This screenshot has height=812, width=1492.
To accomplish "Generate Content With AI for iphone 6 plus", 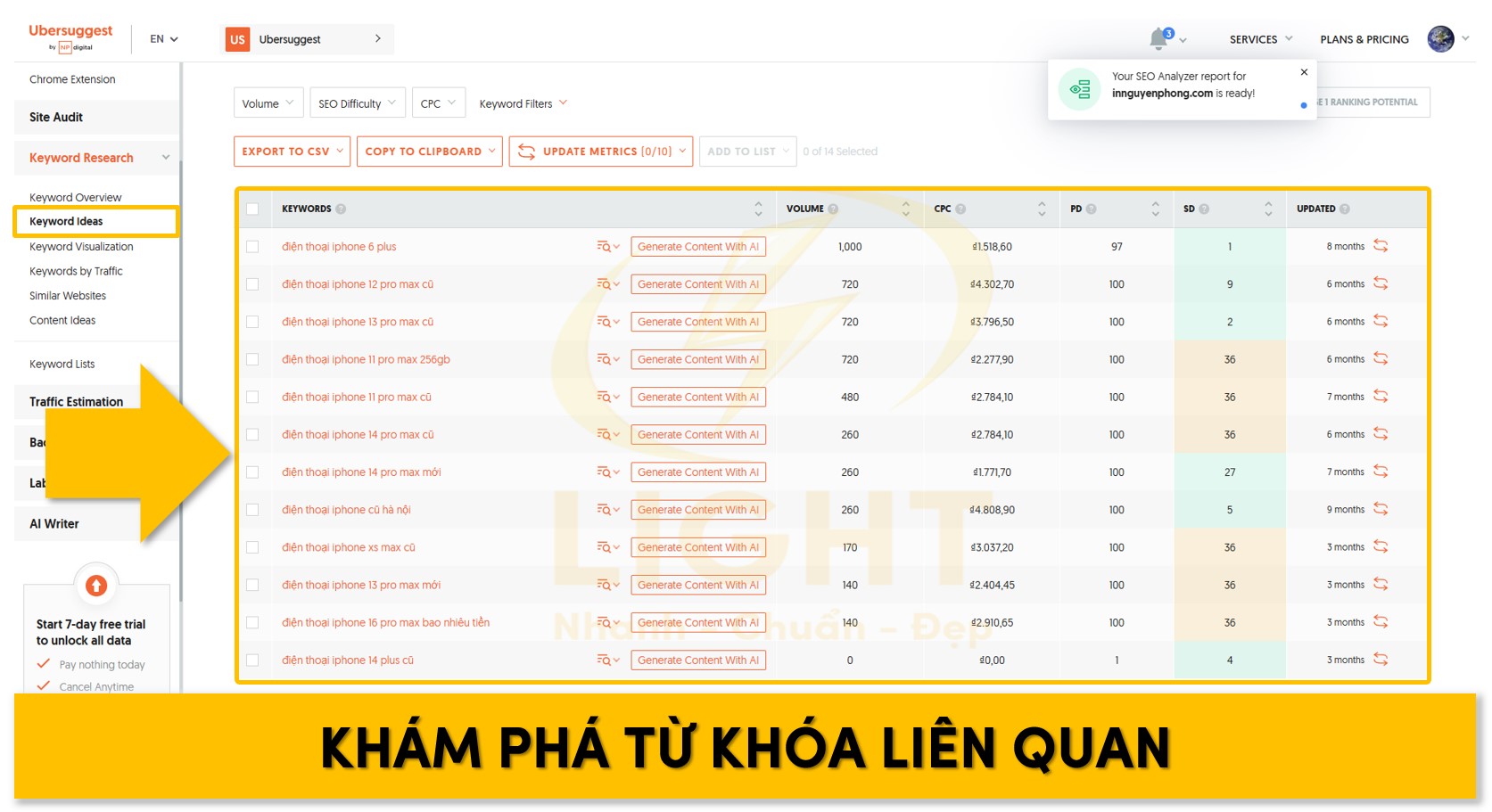I will [698, 247].
